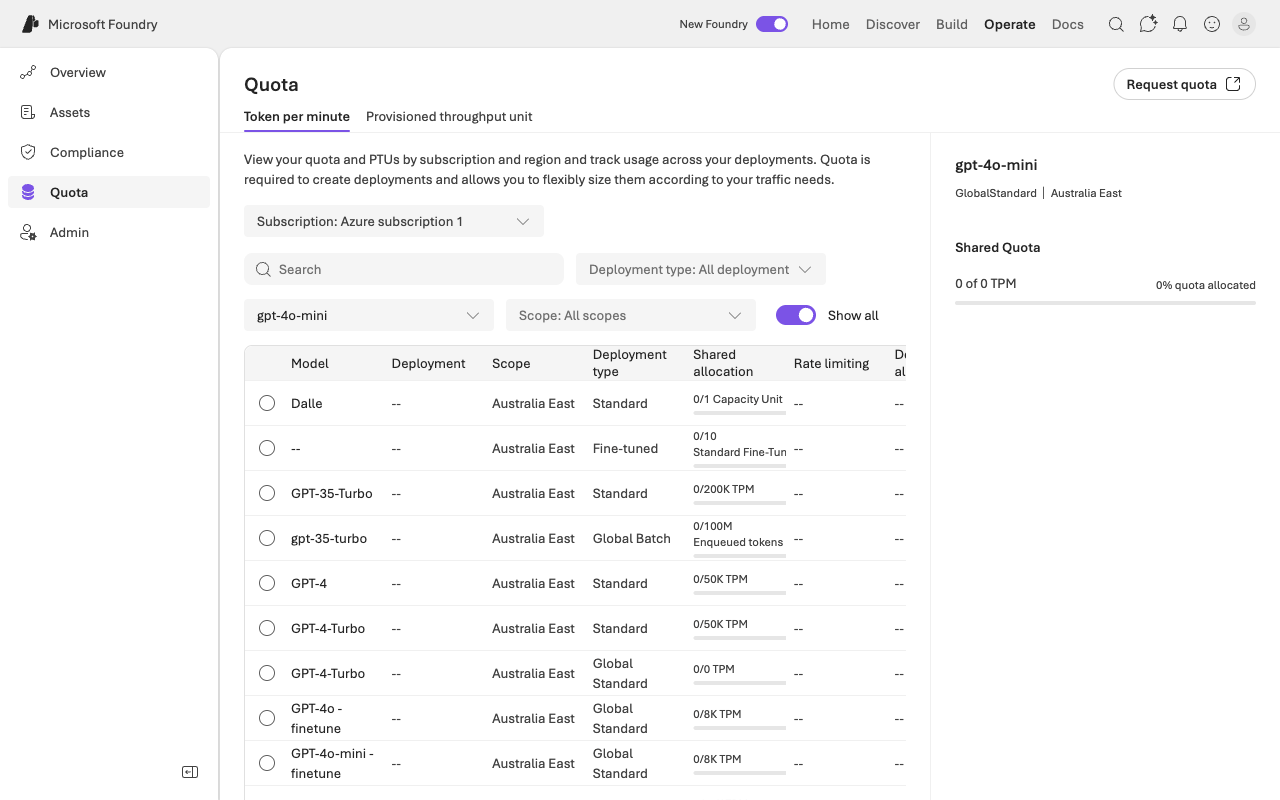Image resolution: width=1280 pixels, height=800 pixels.
Task: Click the Shared Quota progress bar
Action: pos(1105,302)
